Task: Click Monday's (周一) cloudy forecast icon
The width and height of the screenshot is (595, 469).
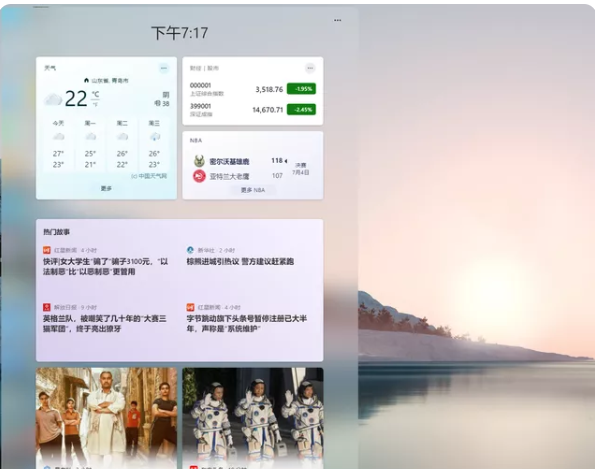Action: (90, 137)
